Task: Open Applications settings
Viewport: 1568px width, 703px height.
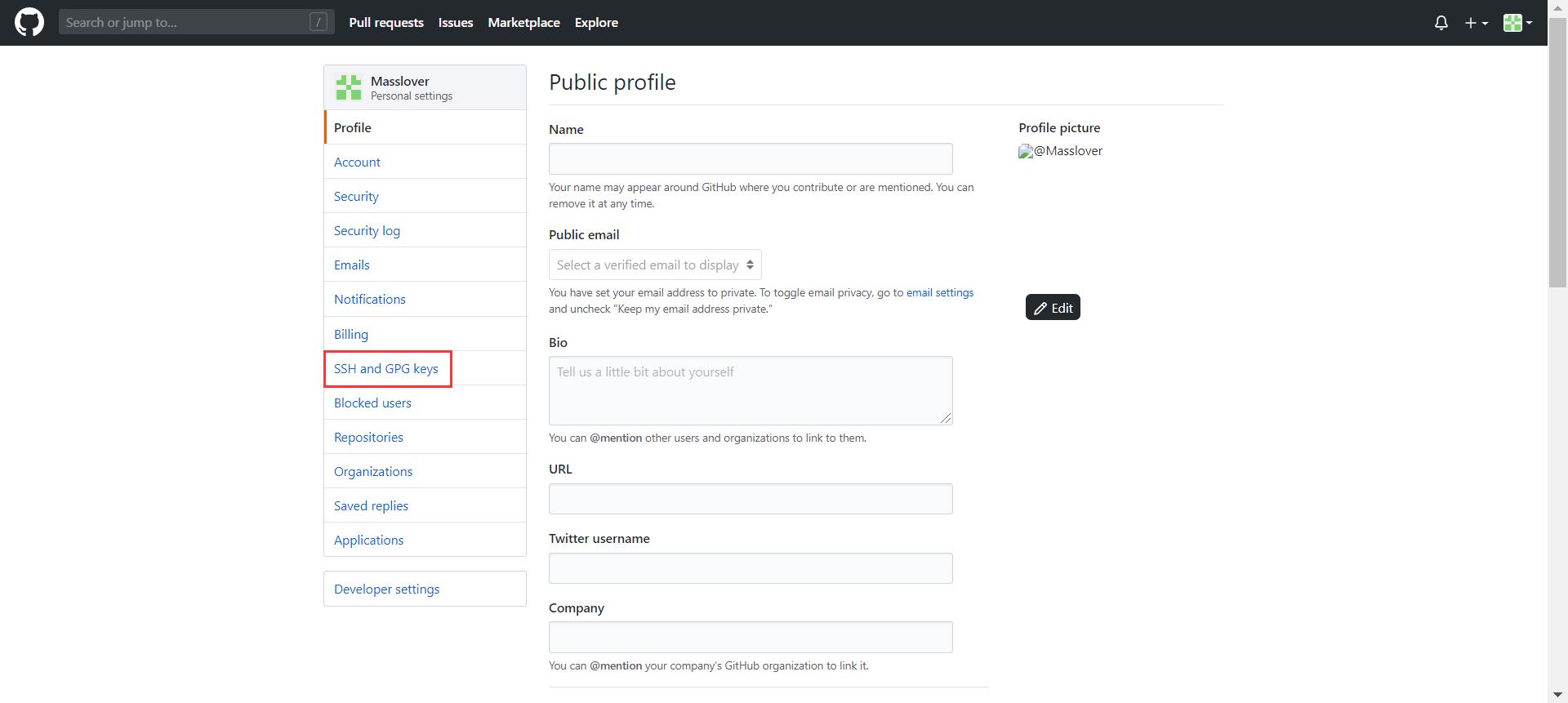Action: tap(425, 540)
